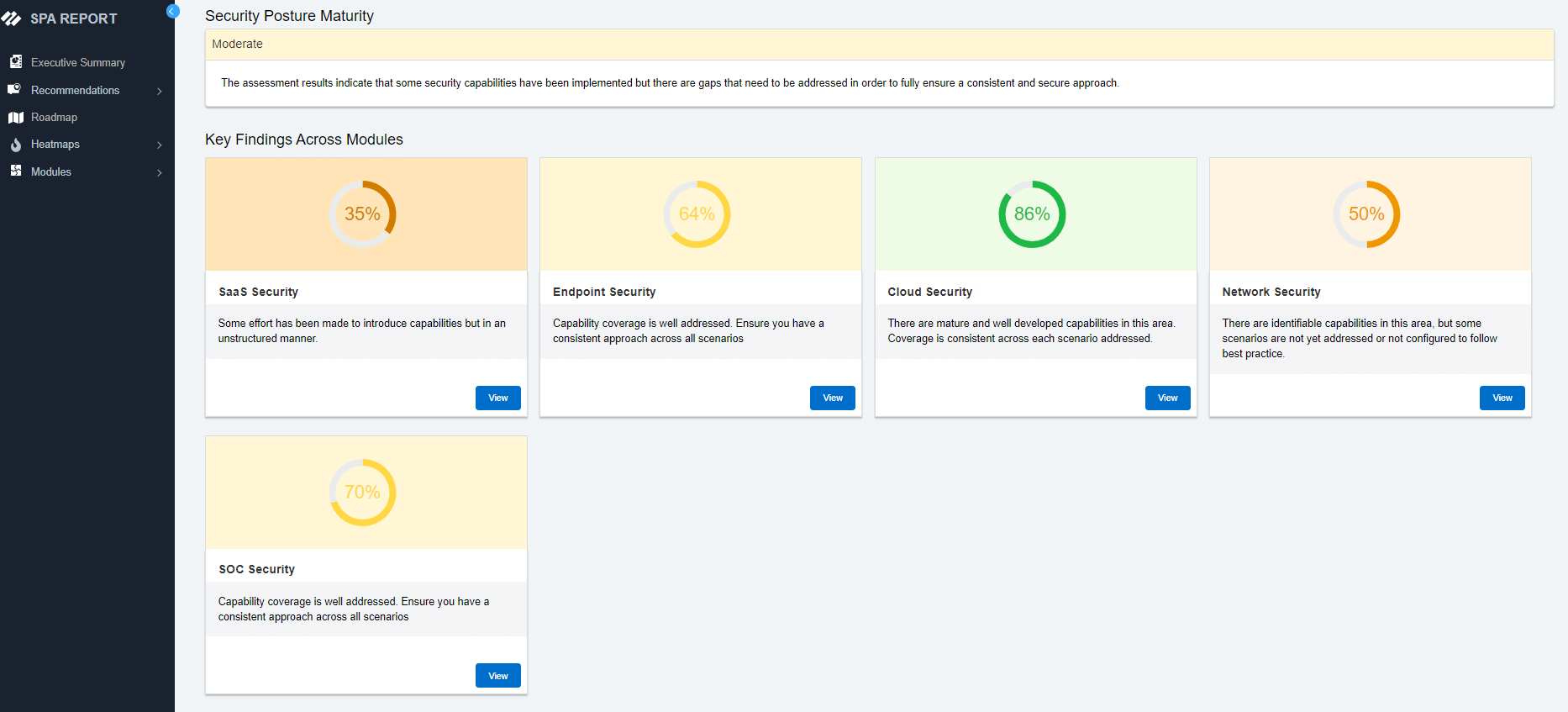The image size is (1568, 712).
Task: Click the 86% Cloud Security progress ring
Action: point(1031,214)
